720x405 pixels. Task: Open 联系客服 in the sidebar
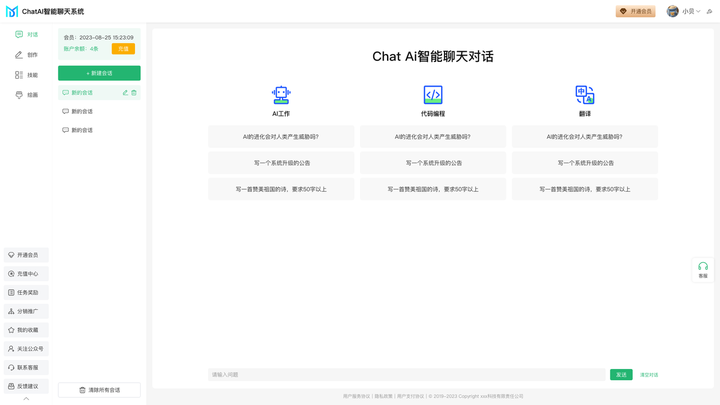pyautogui.click(x=26, y=368)
